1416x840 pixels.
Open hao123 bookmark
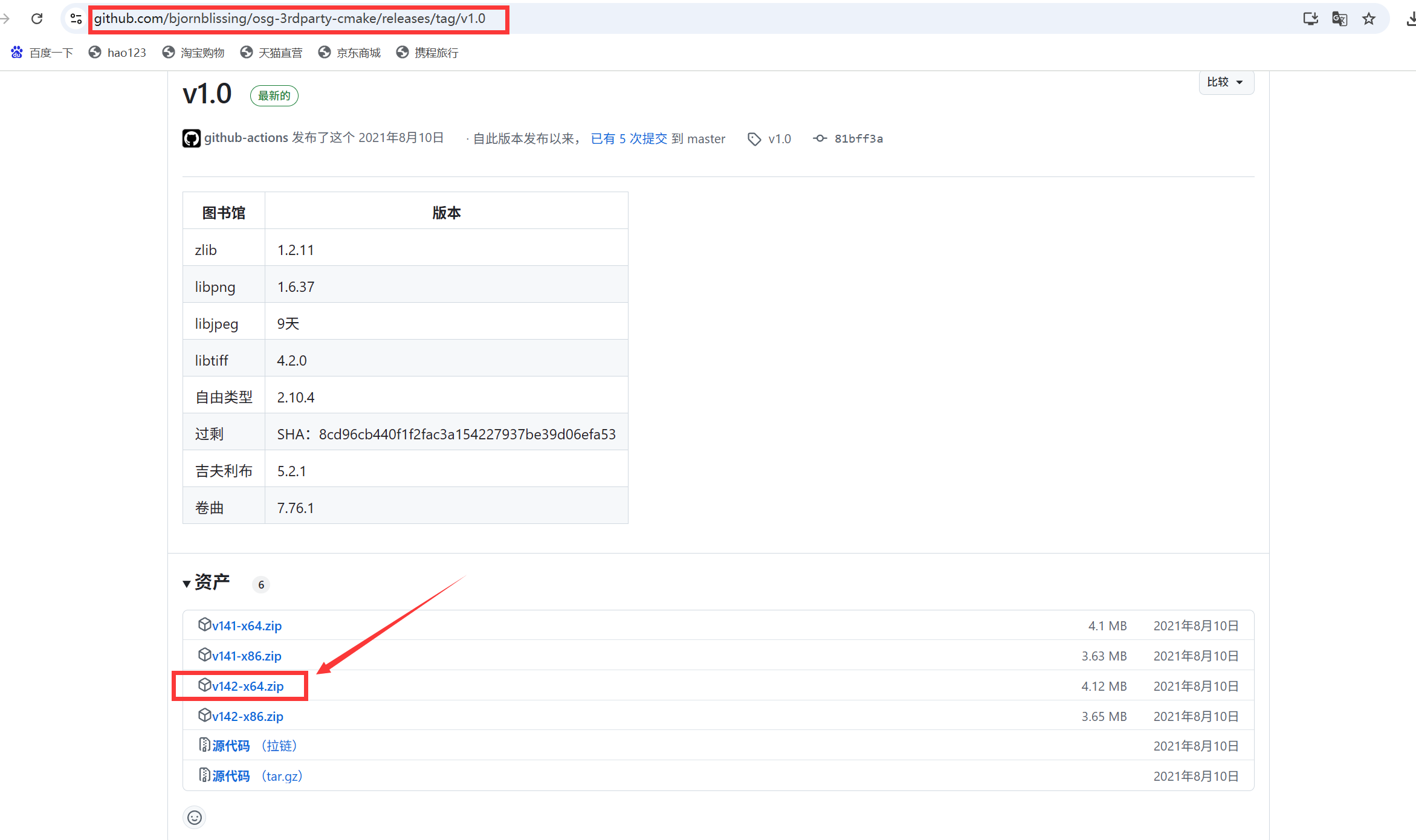pyautogui.click(x=117, y=53)
